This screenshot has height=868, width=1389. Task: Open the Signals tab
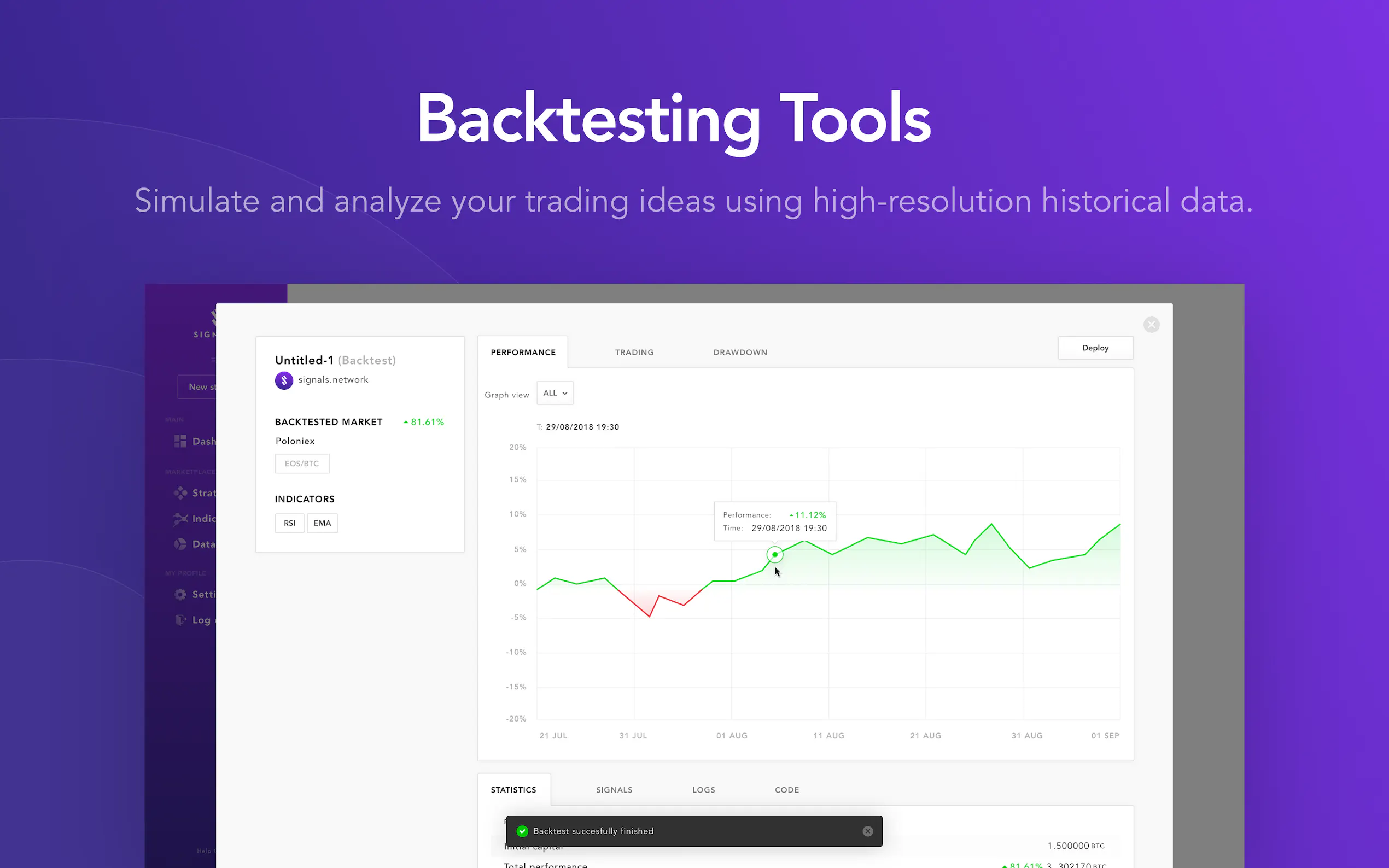pyautogui.click(x=614, y=790)
